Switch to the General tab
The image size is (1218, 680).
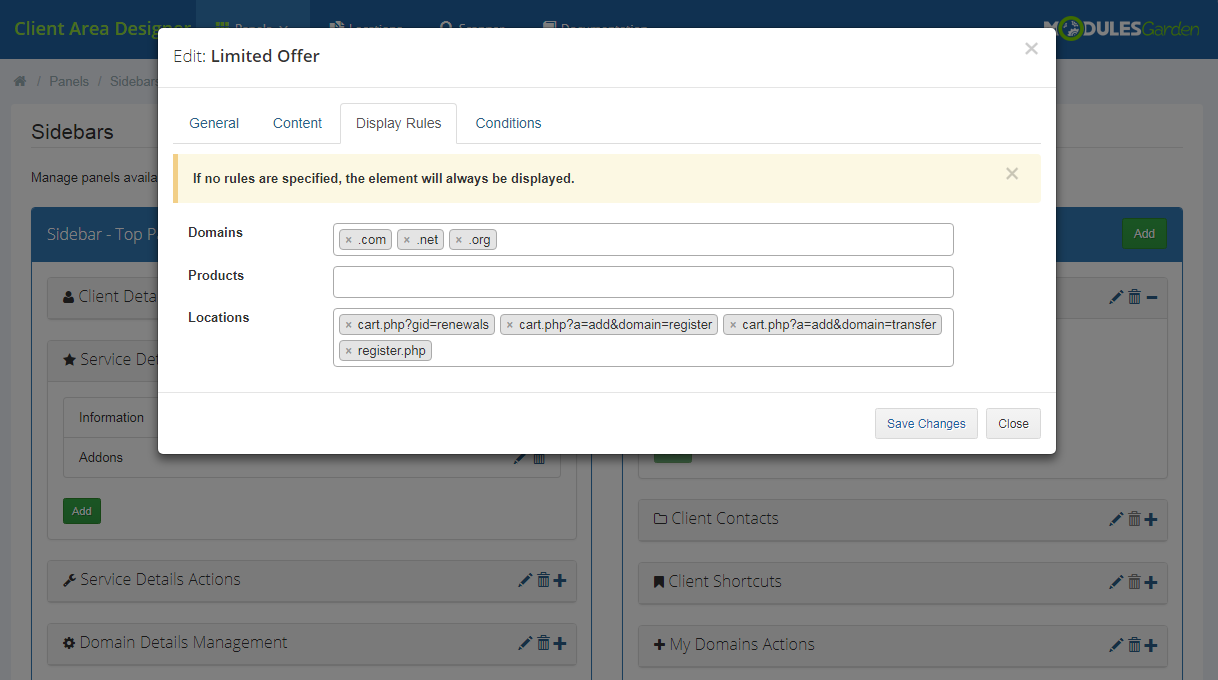click(x=214, y=123)
